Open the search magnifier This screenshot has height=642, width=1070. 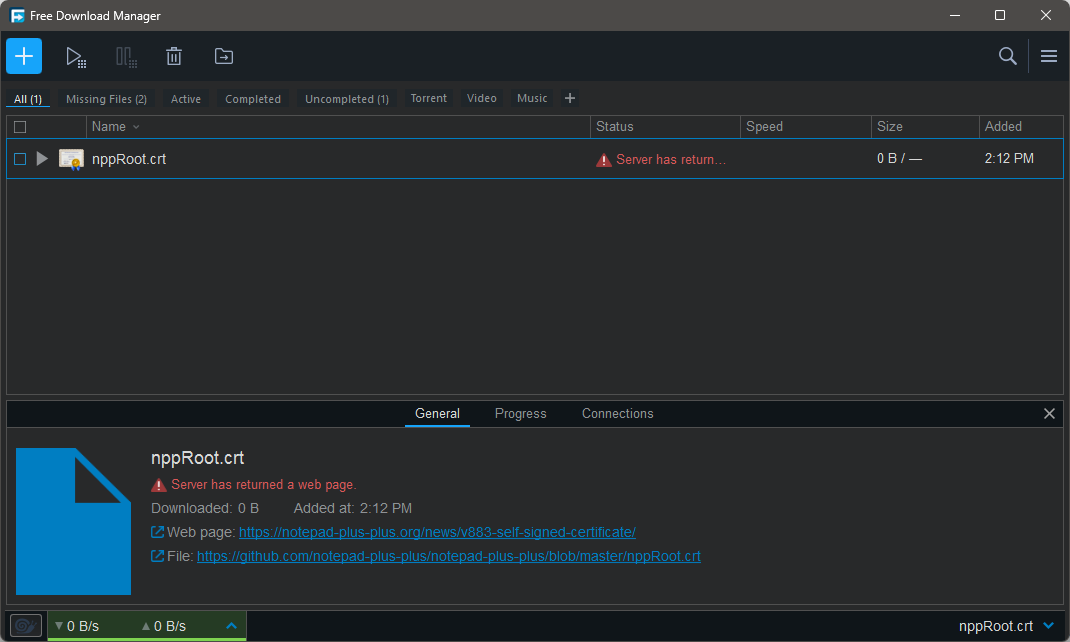tap(1007, 56)
